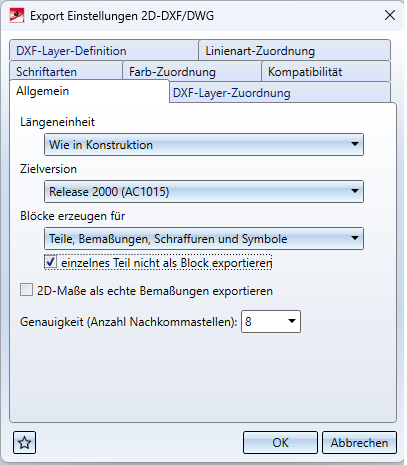The width and height of the screenshot is (407, 465).
Task: Expand the Genauigkeit decimal places dropdown
Action: coord(292,321)
